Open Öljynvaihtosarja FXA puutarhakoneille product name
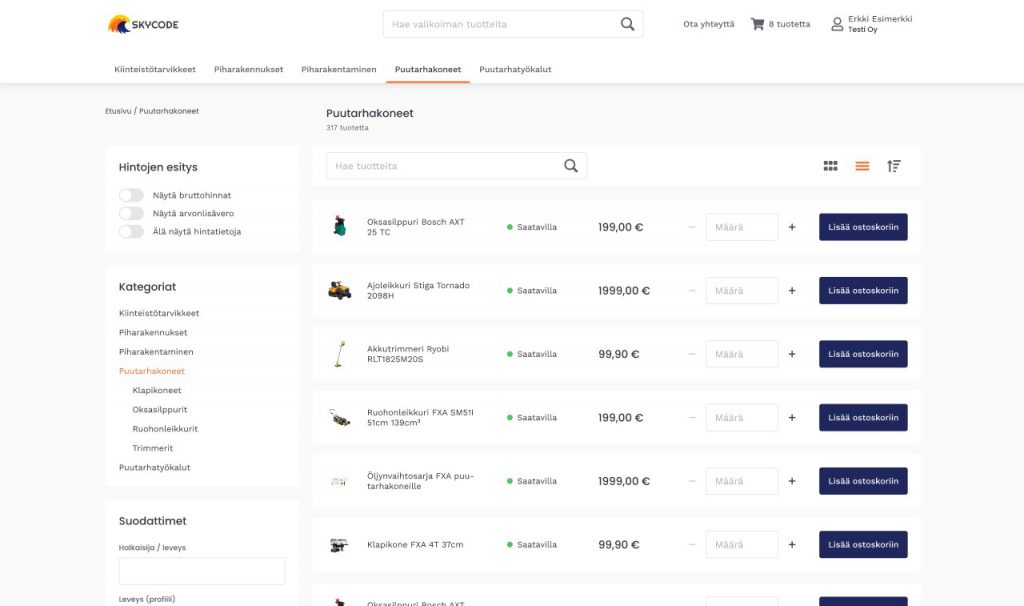The height and width of the screenshot is (606, 1024). tap(420, 481)
